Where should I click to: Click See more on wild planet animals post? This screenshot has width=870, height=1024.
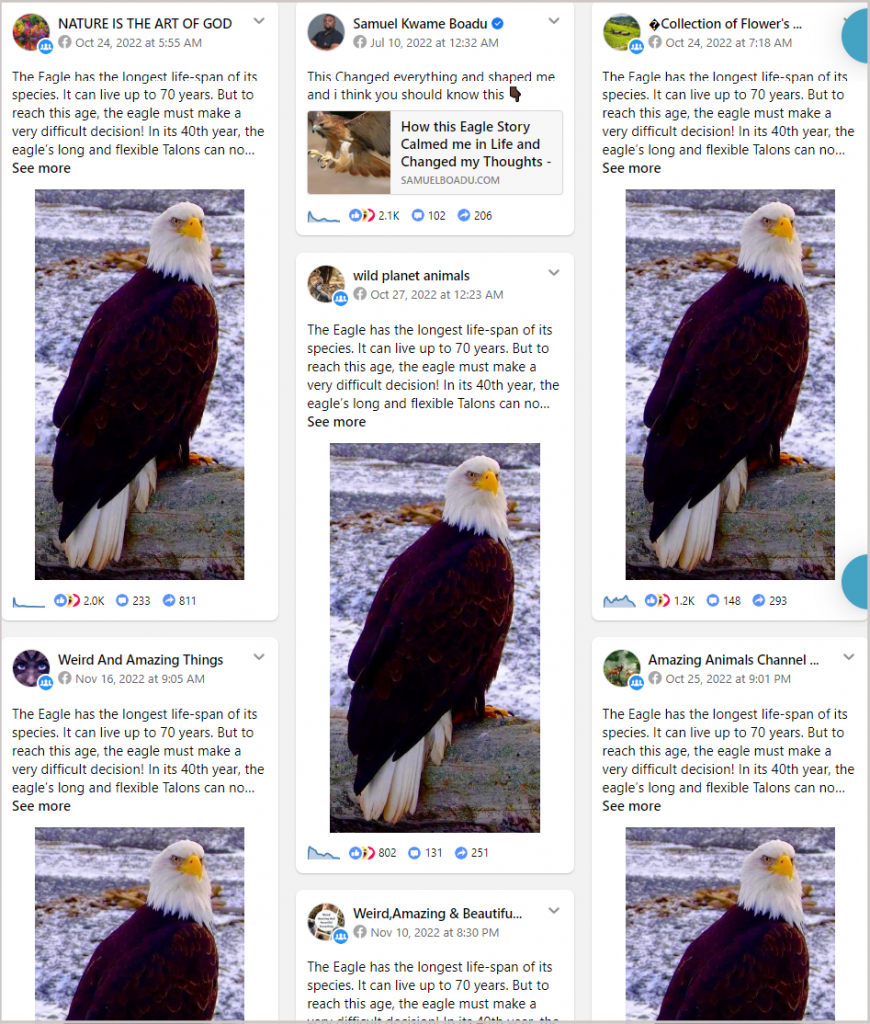coord(336,422)
